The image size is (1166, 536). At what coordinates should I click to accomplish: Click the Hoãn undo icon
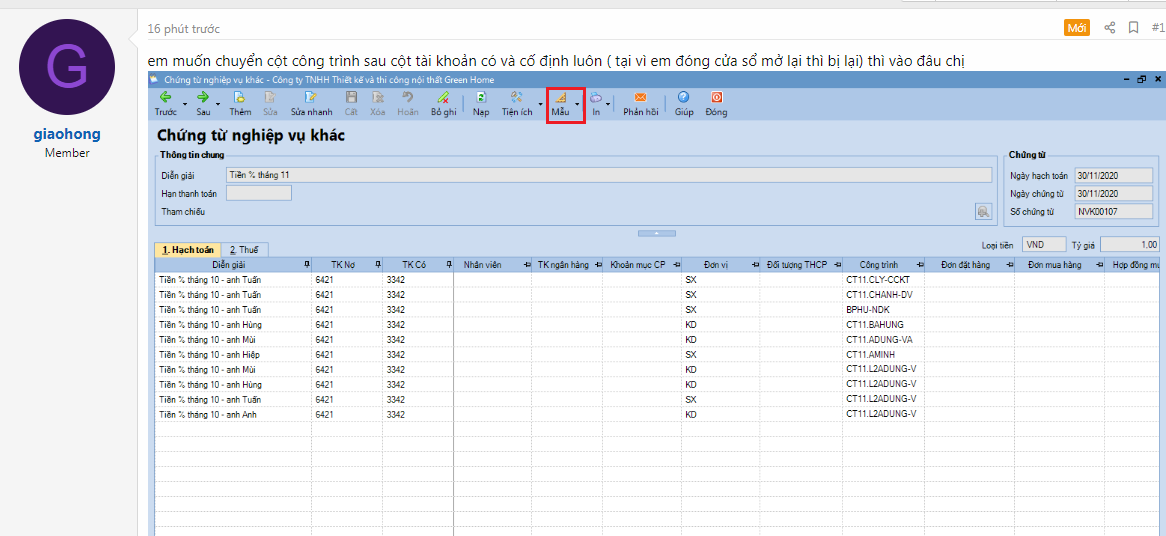pyautogui.click(x=408, y=97)
